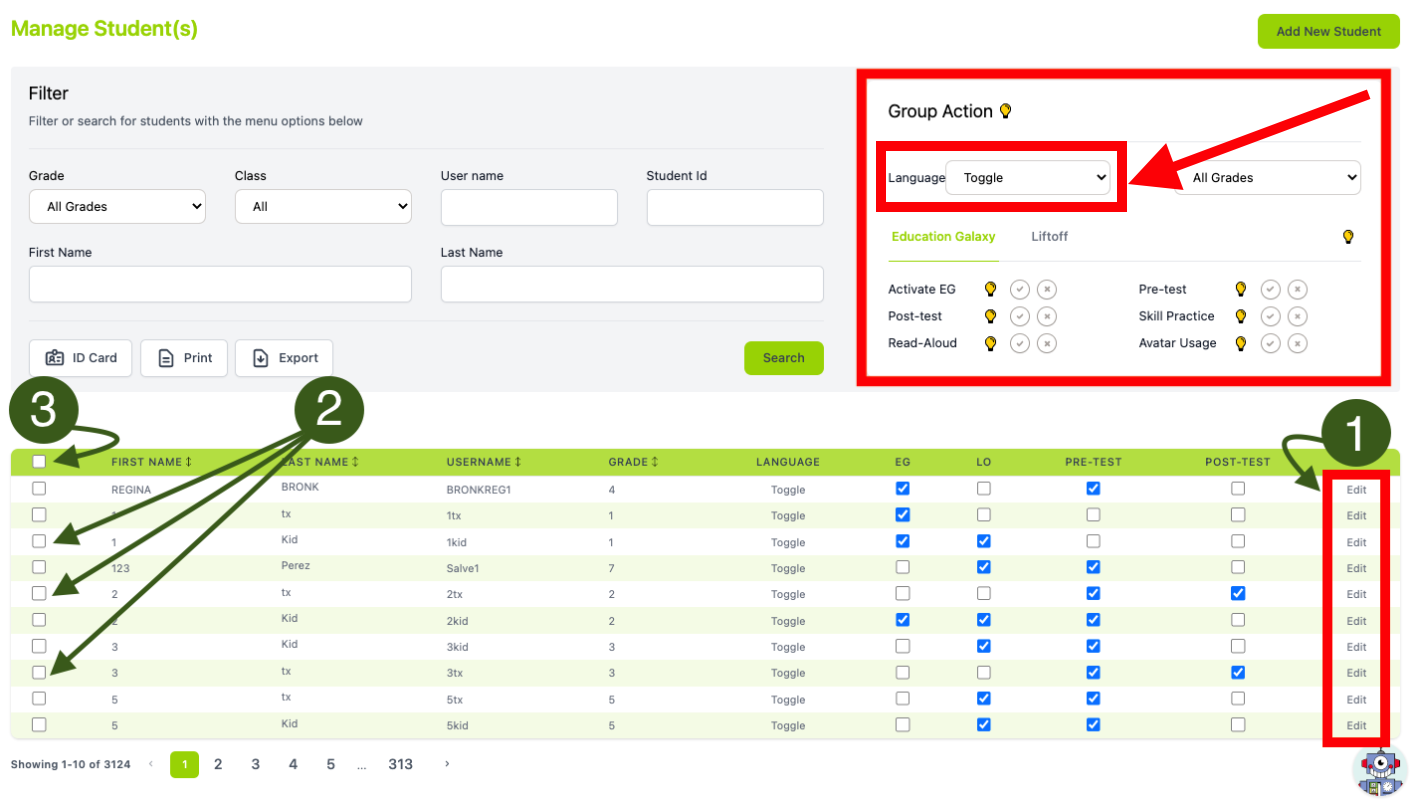Screen dimensions: 1412x800
Task: Check the EG checkbox for username 5kid
Action: click(903, 724)
